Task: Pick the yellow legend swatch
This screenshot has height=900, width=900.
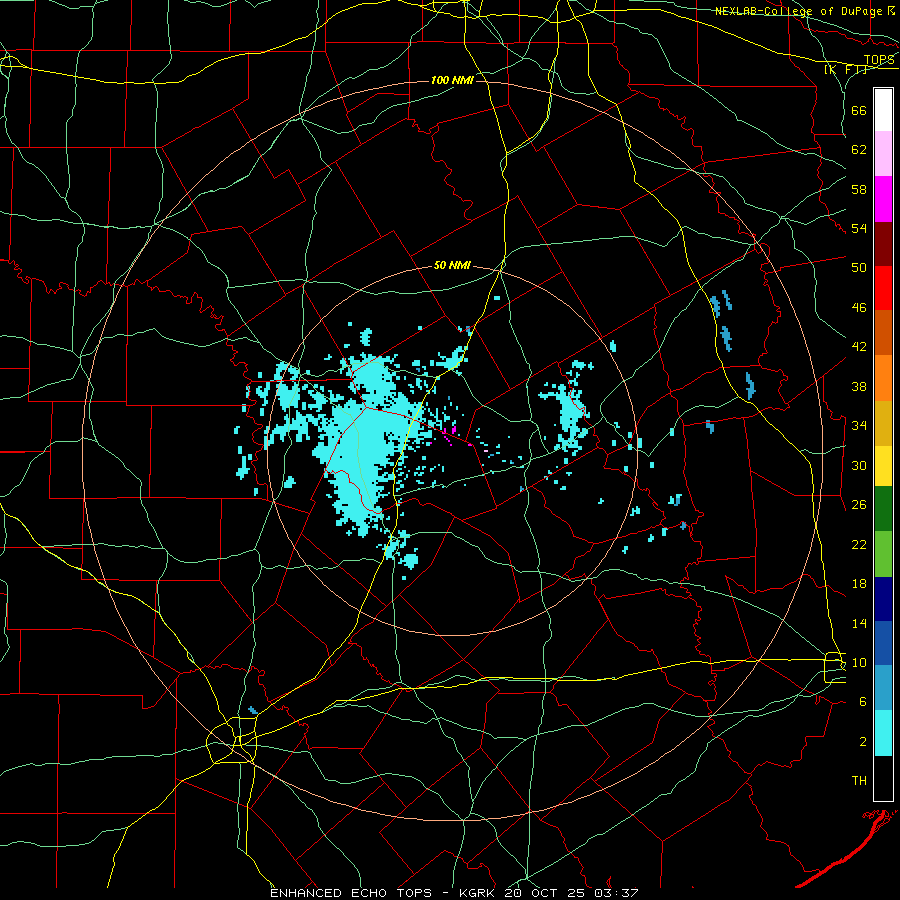Action: (x=883, y=466)
